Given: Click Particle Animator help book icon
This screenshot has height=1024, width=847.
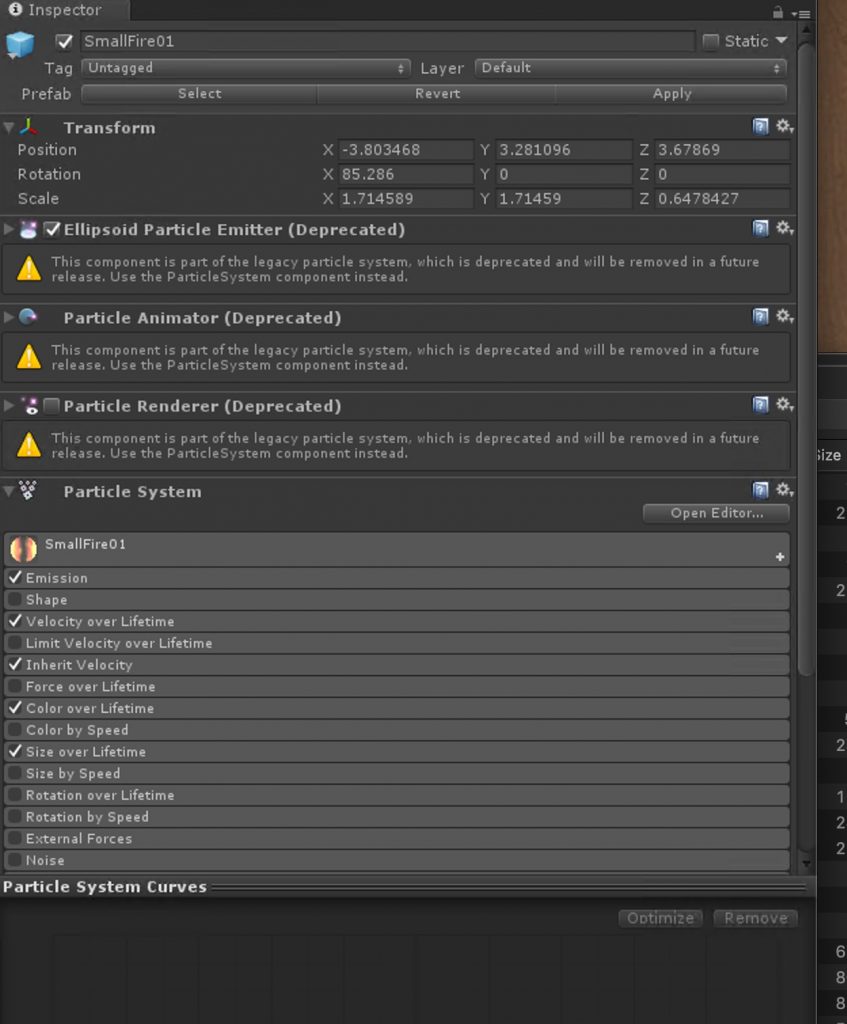Looking at the screenshot, I should click(760, 317).
